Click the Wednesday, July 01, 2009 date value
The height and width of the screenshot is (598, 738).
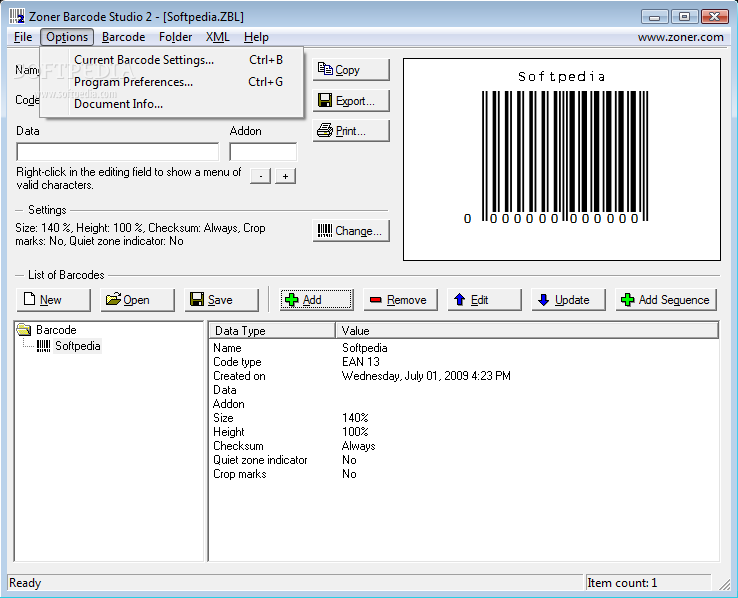pos(426,376)
